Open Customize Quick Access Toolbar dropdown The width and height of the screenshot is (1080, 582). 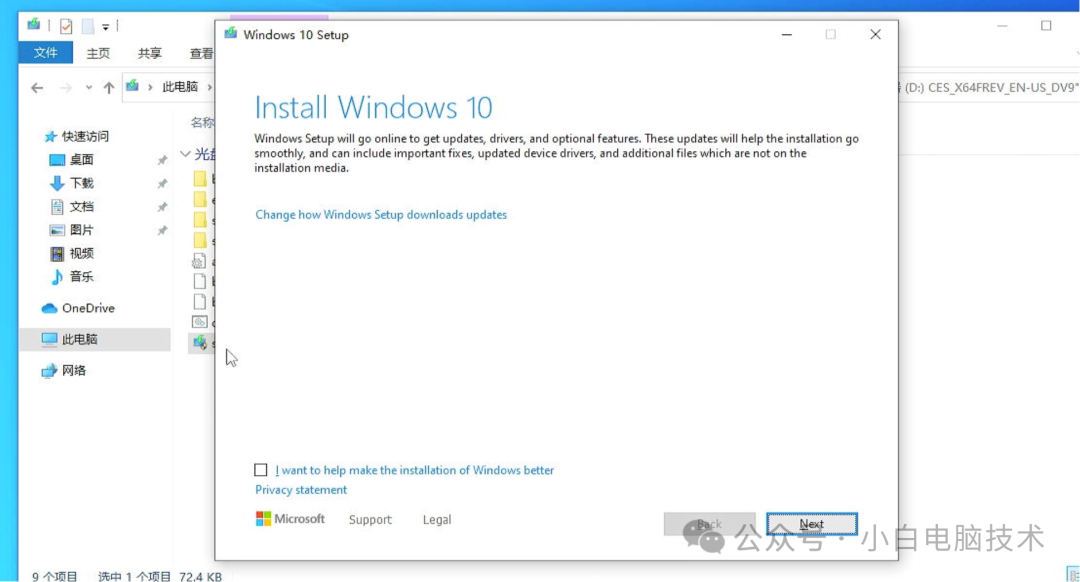(x=105, y=27)
